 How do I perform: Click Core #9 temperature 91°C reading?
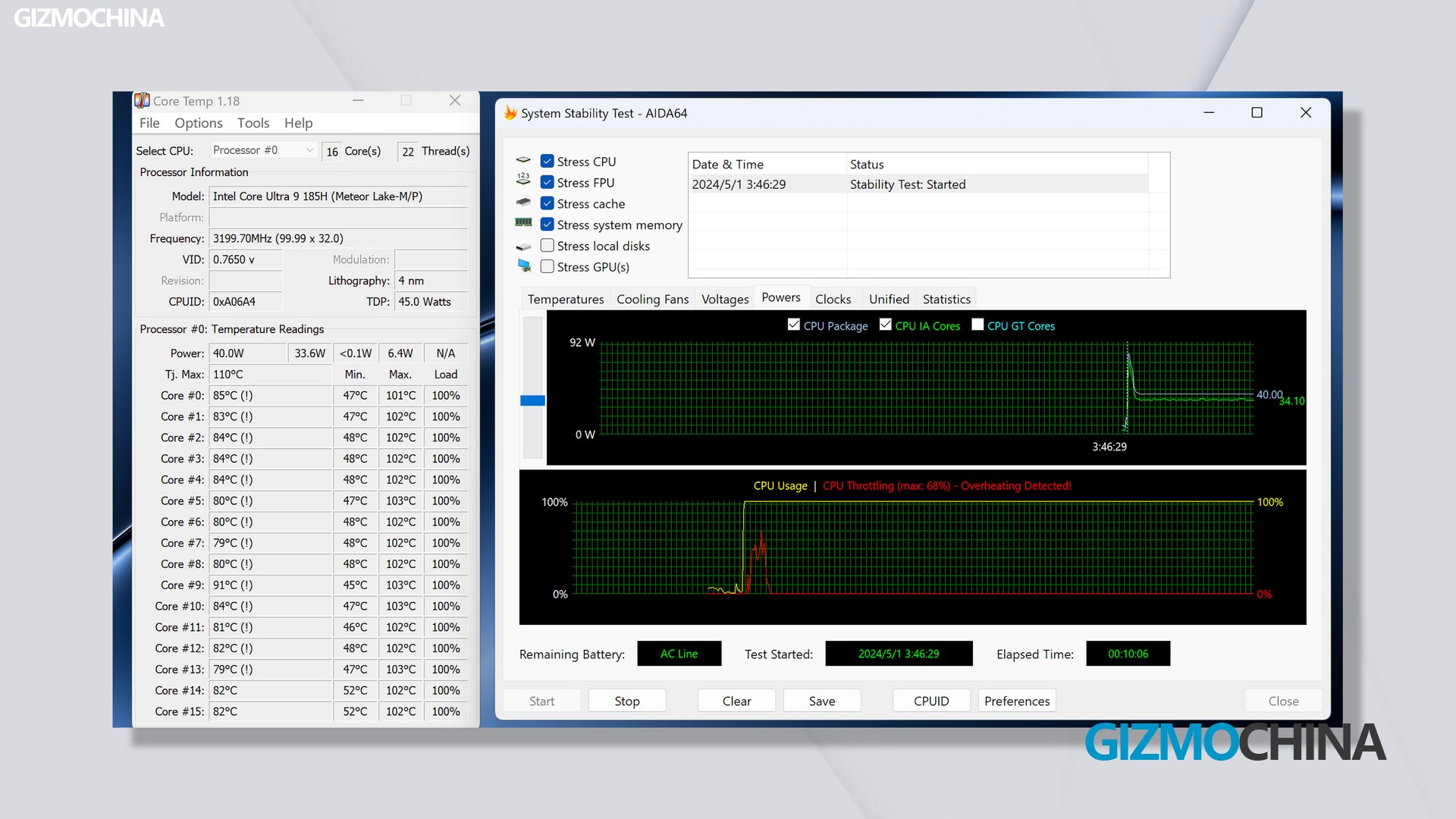tap(270, 585)
